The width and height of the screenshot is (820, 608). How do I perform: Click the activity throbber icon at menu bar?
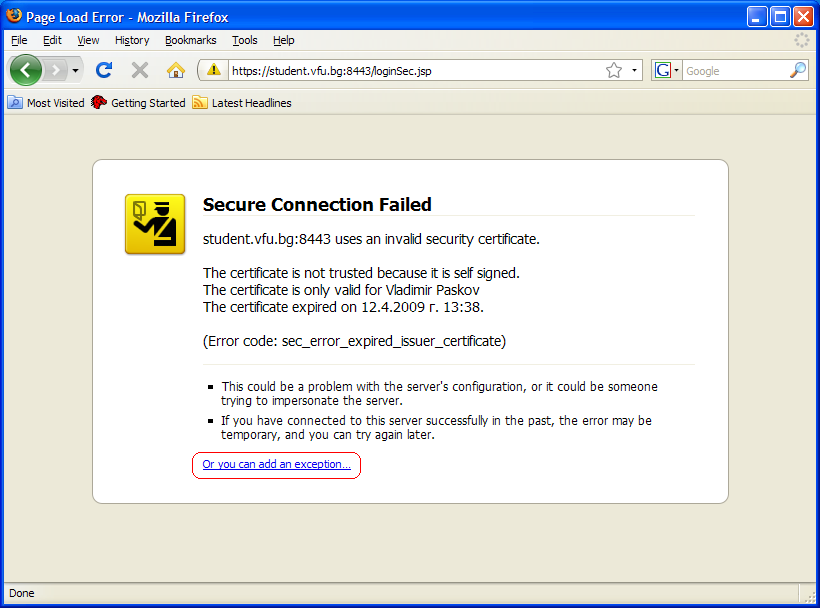801,40
